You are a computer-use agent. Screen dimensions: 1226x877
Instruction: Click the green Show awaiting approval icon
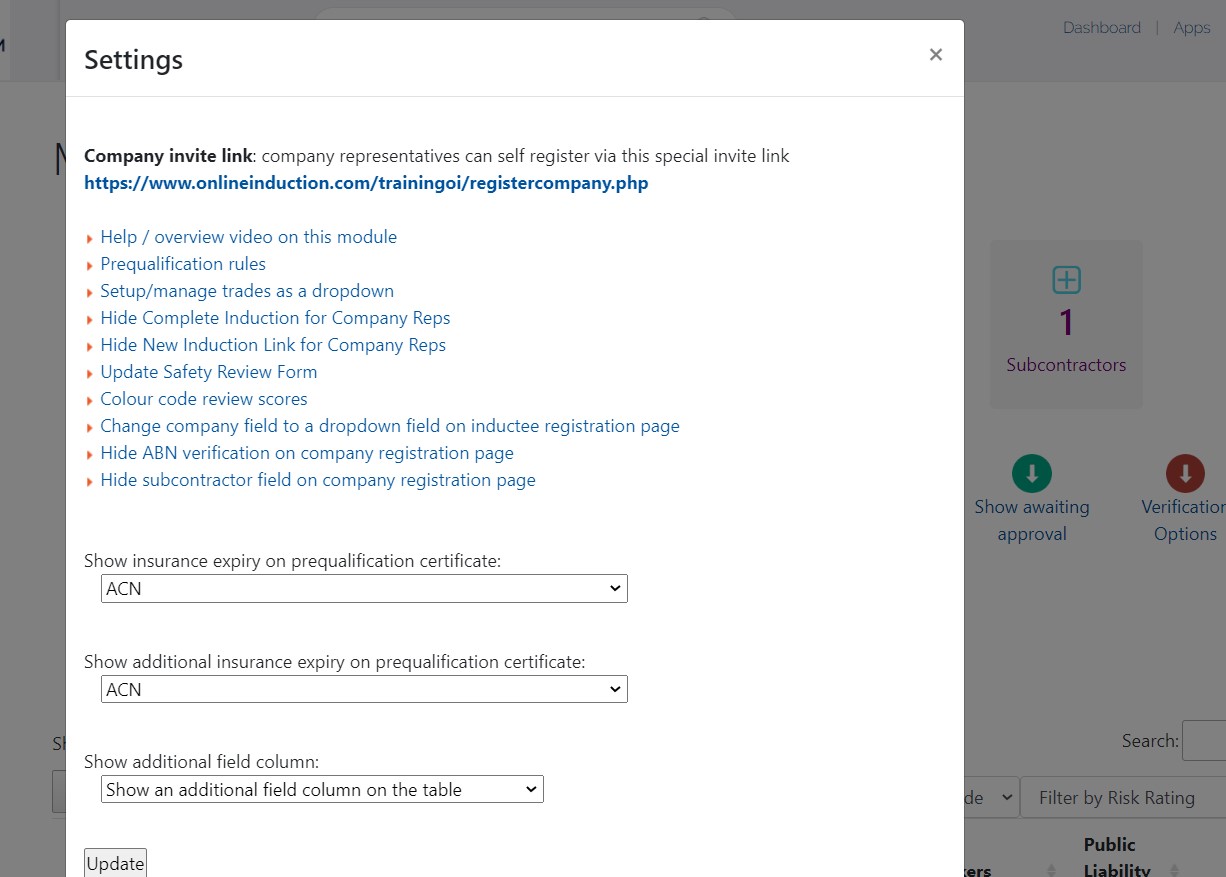pos(1032,473)
